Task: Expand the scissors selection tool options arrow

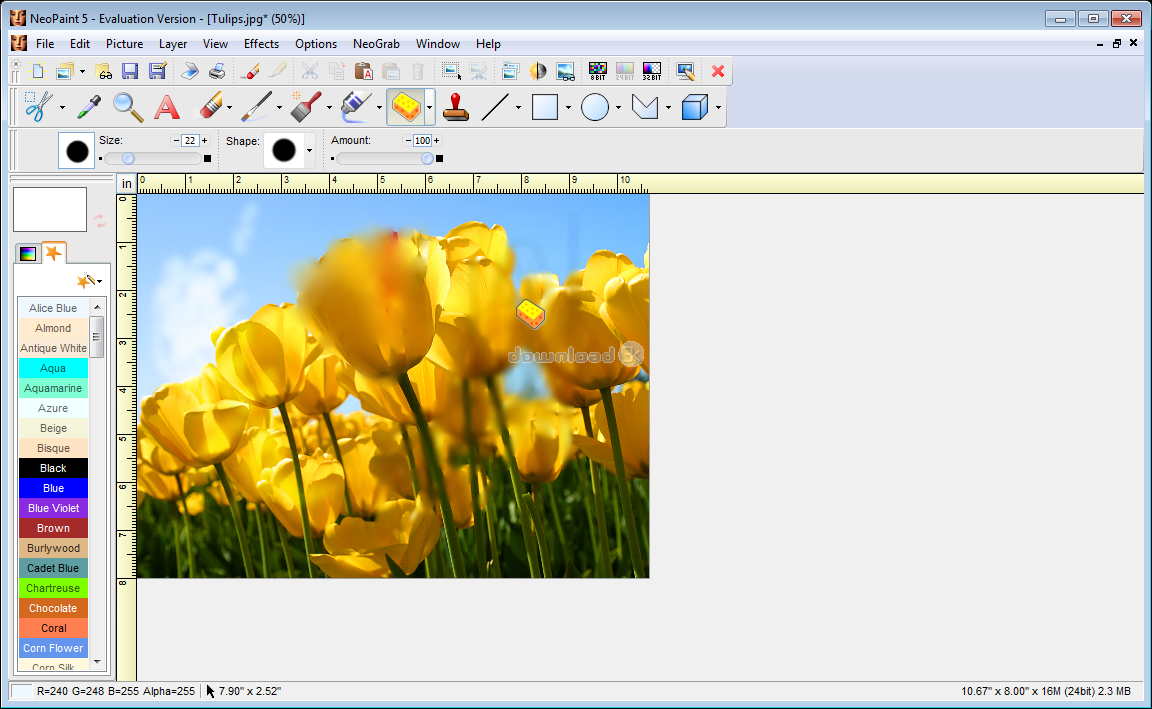Action: [62, 108]
